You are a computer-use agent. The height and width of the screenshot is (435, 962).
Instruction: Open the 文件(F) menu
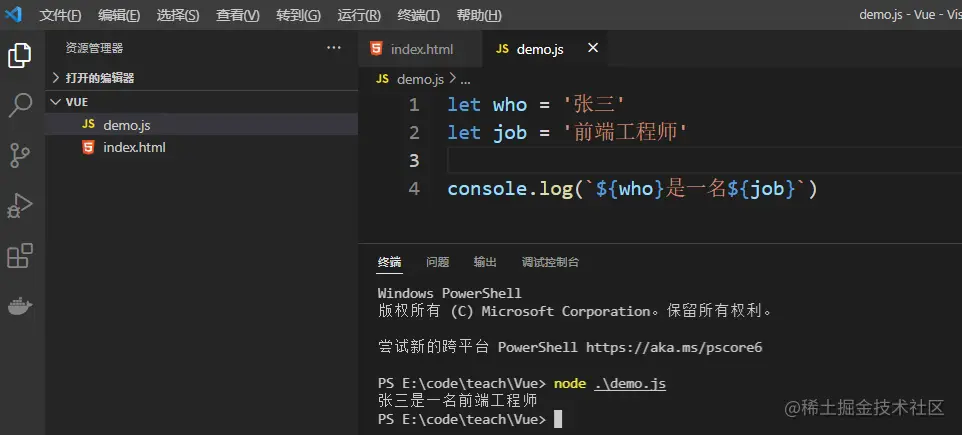60,15
